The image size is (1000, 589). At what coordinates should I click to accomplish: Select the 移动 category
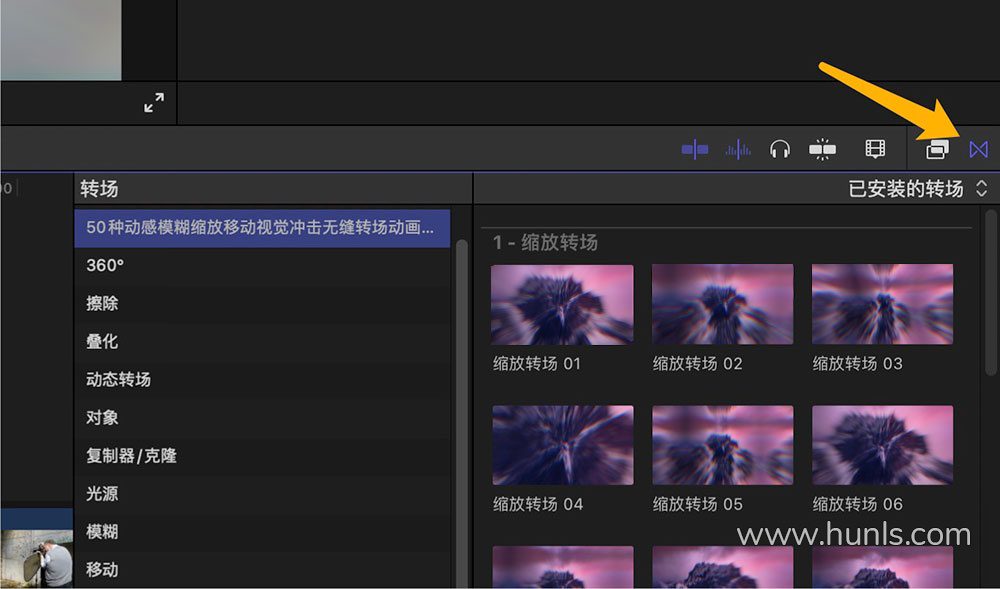tap(262, 569)
